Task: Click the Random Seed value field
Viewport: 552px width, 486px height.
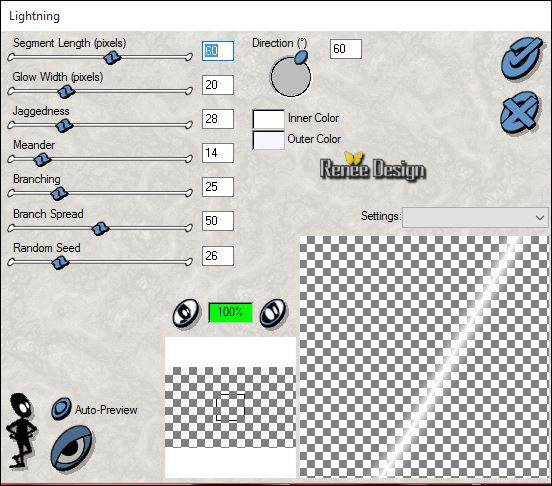Action: (x=218, y=256)
